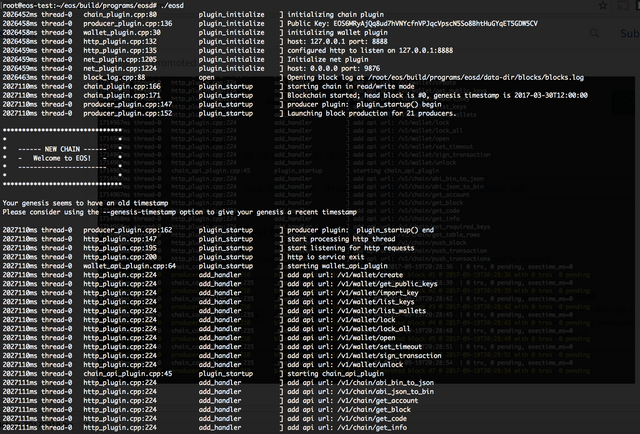Click 'host: 127.0.0.1 port: 8888' text
640x434 pixels.
338,42
